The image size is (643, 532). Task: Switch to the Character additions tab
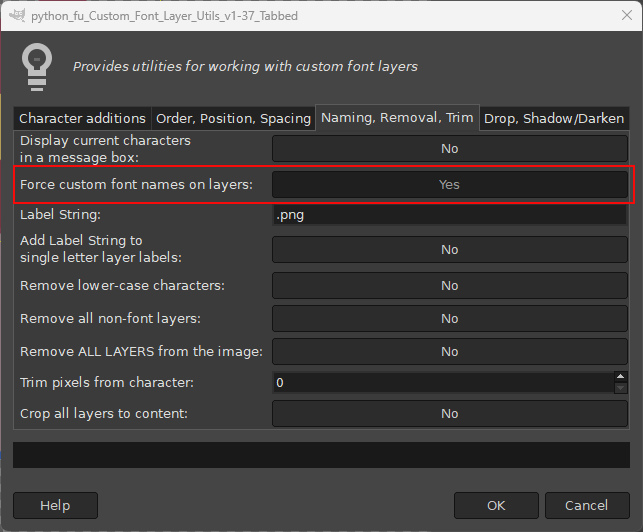tap(82, 119)
